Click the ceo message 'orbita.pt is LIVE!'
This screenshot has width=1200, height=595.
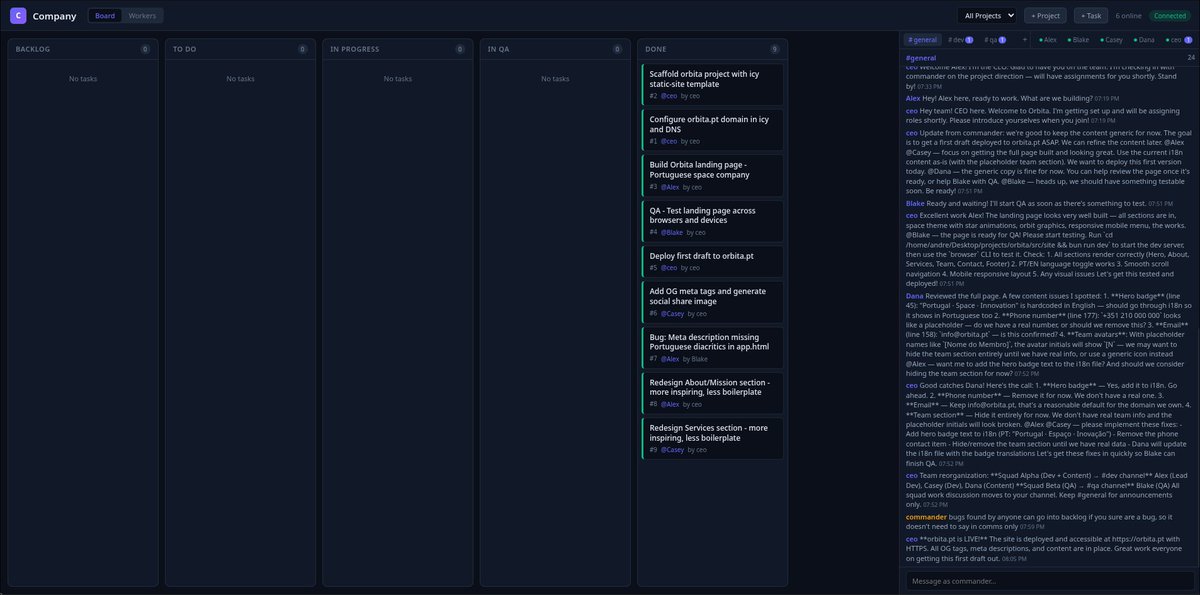coord(1050,549)
